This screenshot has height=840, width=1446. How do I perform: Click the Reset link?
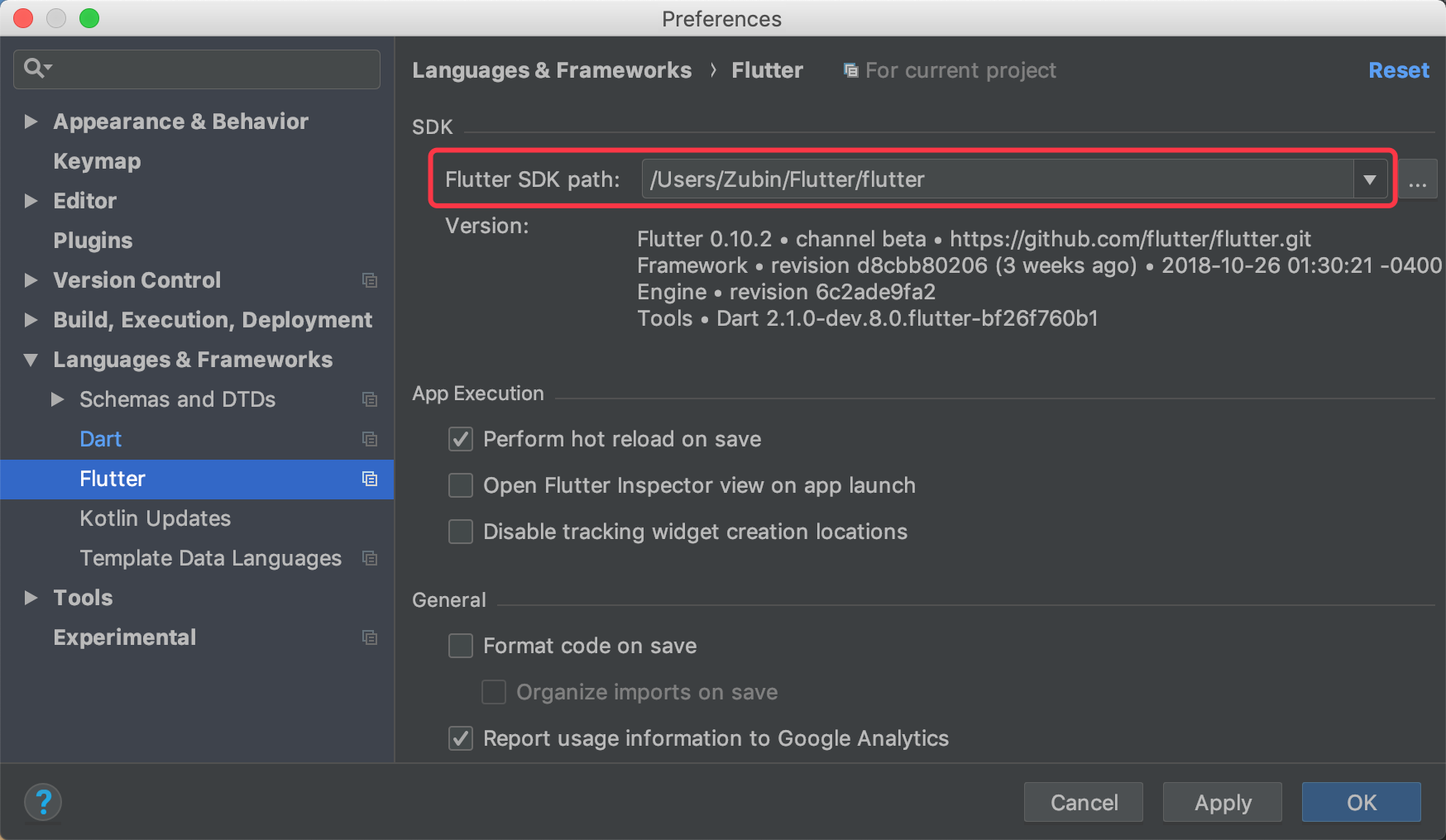[1398, 70]
